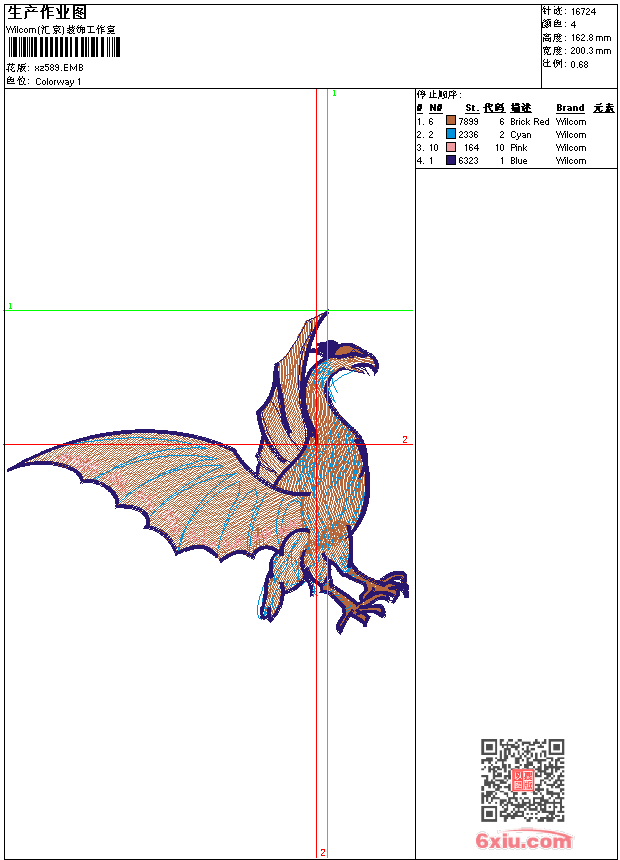This screenshot has height=860, width=620.
Task: Click the St. column header
Action: (471, 108)
